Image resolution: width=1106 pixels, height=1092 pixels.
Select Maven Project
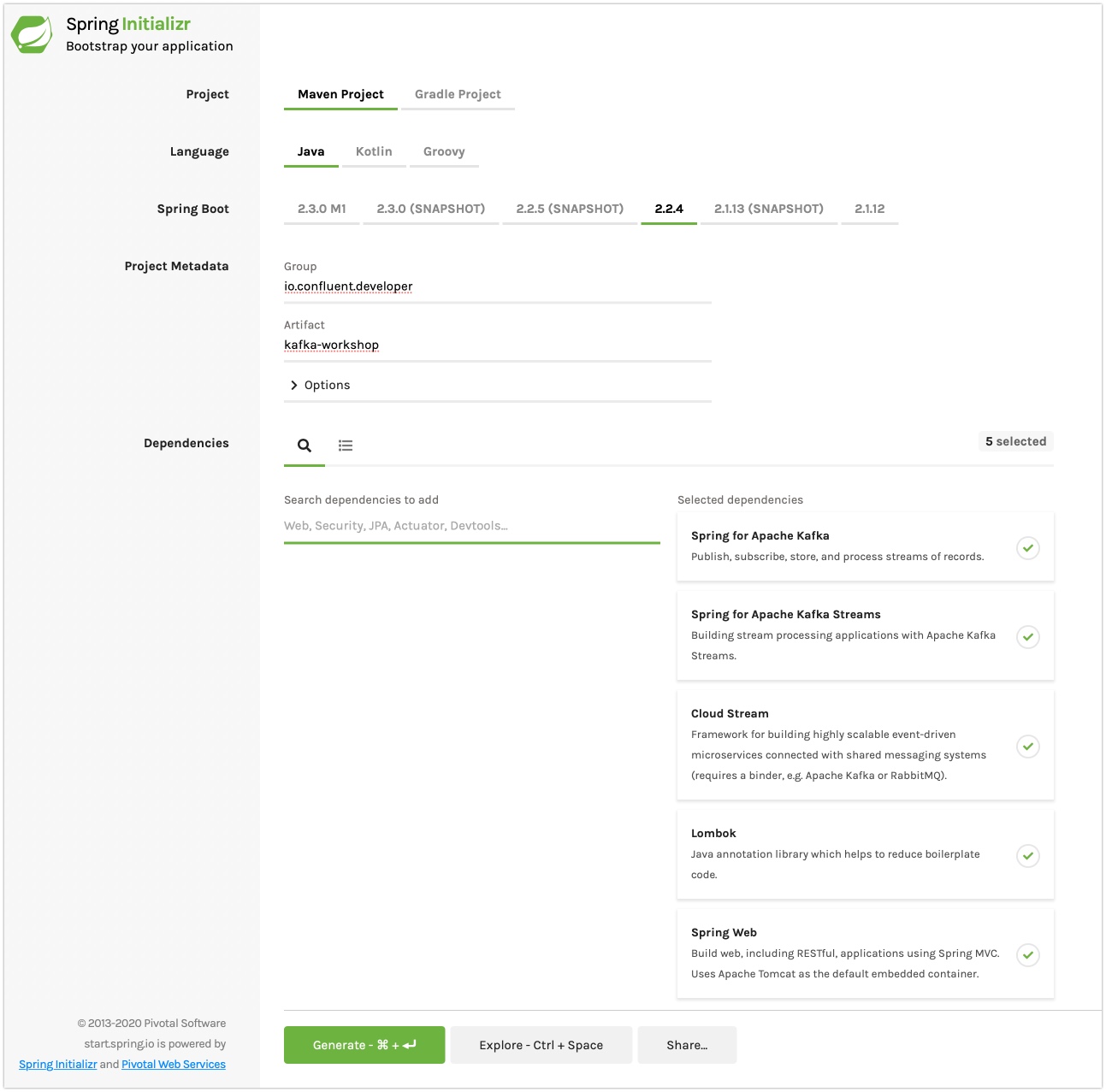pos(340,95)
